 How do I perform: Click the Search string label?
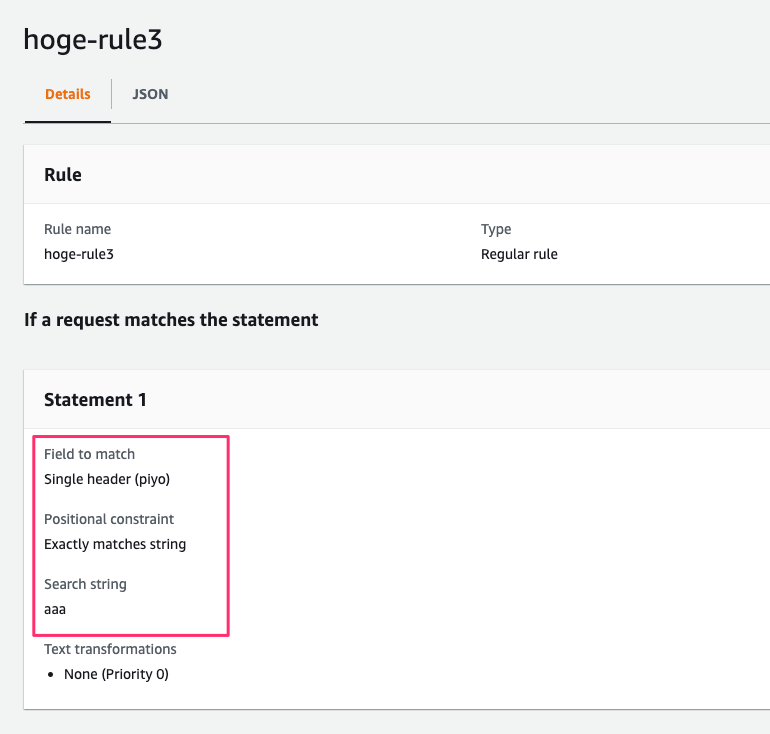pyautogui.click(x=85, y=584)
